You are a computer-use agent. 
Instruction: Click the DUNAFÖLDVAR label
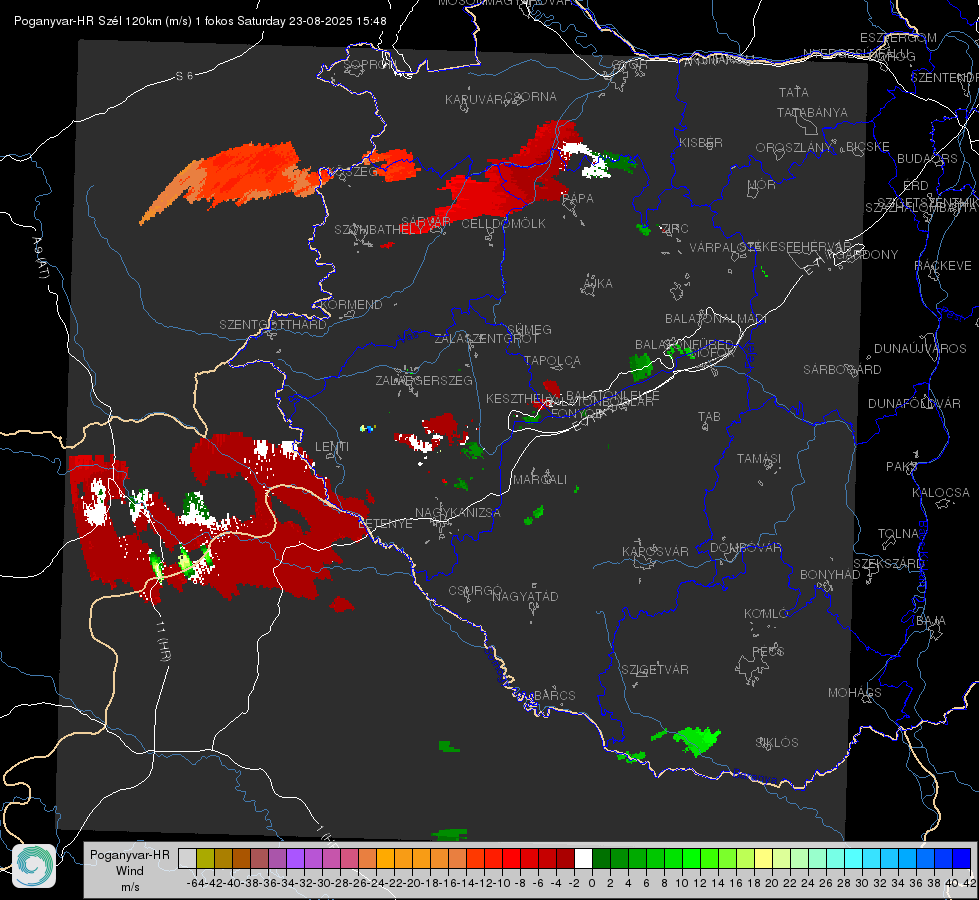pyautogui.click(x=914, y=403)
